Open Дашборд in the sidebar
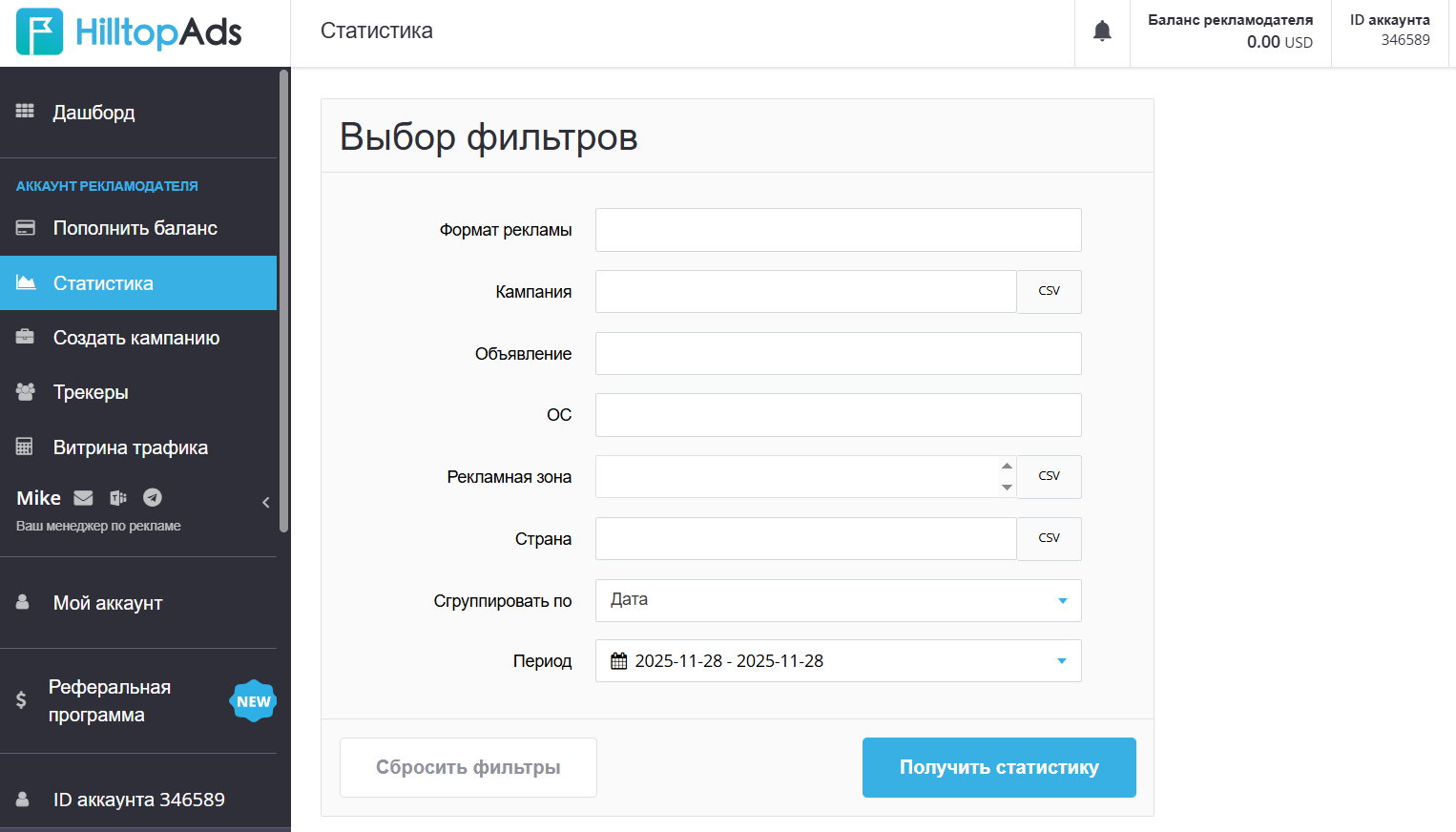The width and height of the screenshot is (1456, 832). click(94, 113)
